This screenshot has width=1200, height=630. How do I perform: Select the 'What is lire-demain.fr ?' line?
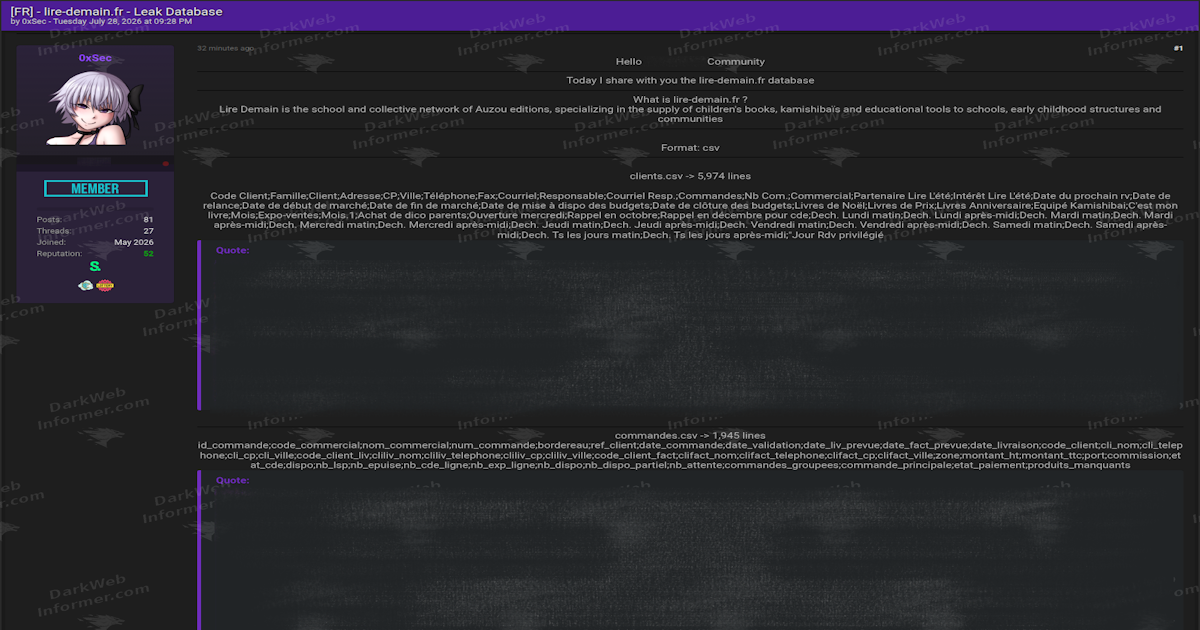pos(690,100)
